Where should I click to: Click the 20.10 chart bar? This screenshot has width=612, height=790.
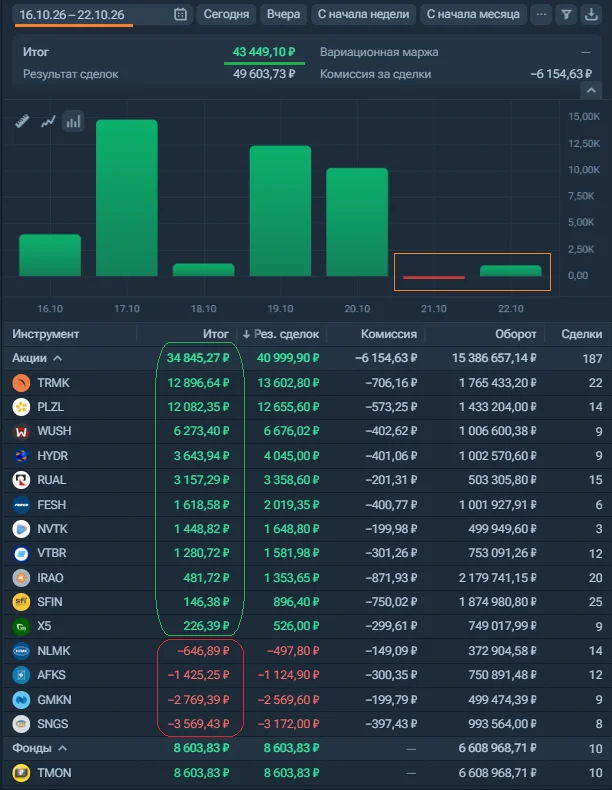(357, 222)
